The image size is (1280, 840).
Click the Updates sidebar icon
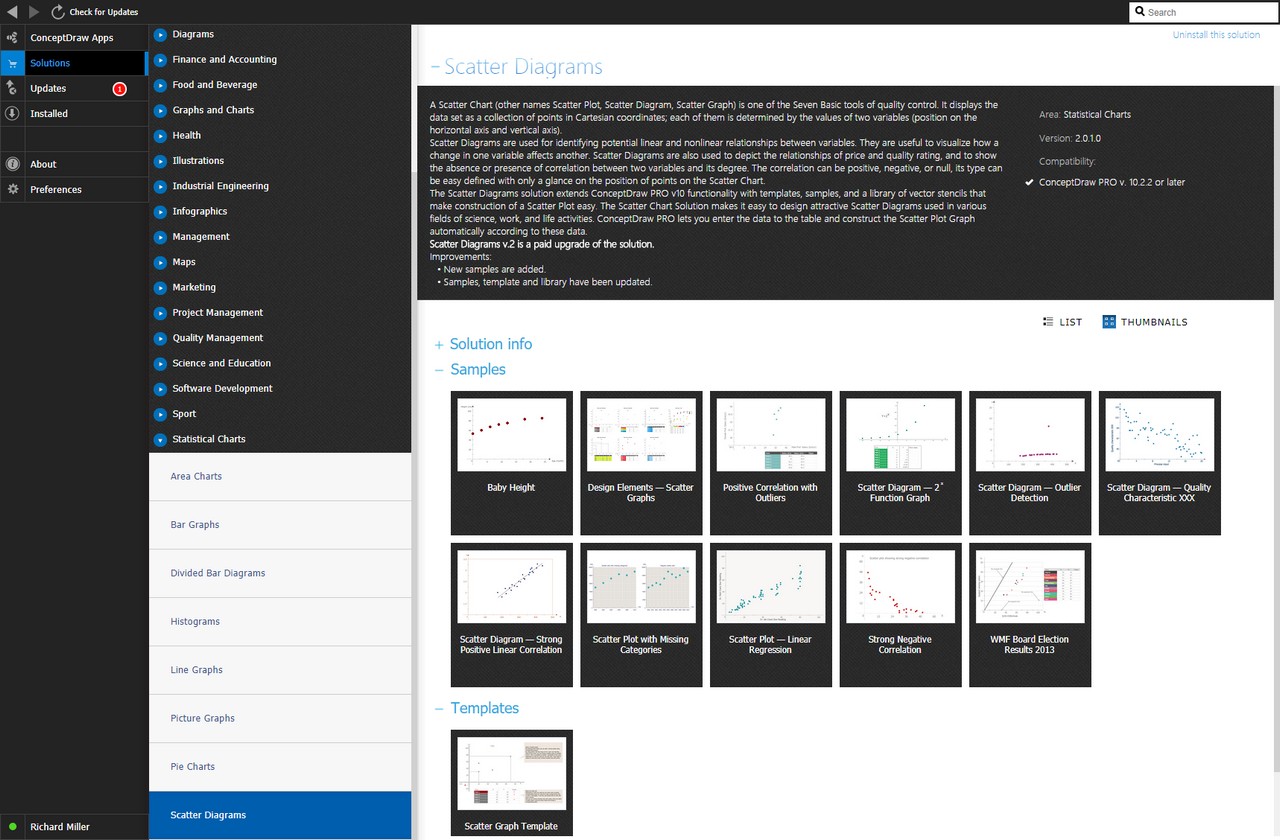(12, 88)
